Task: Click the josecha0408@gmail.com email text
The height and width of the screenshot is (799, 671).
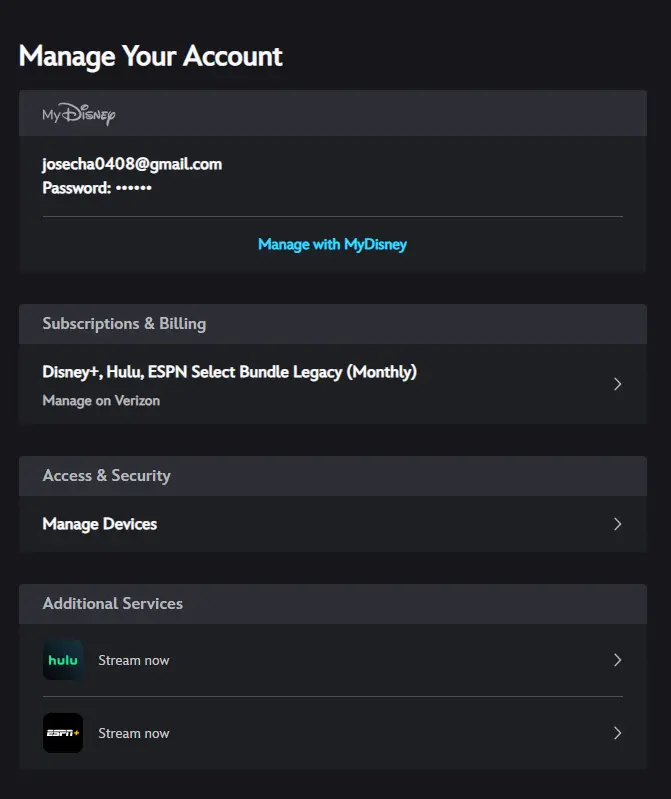Action: (132, 164)
